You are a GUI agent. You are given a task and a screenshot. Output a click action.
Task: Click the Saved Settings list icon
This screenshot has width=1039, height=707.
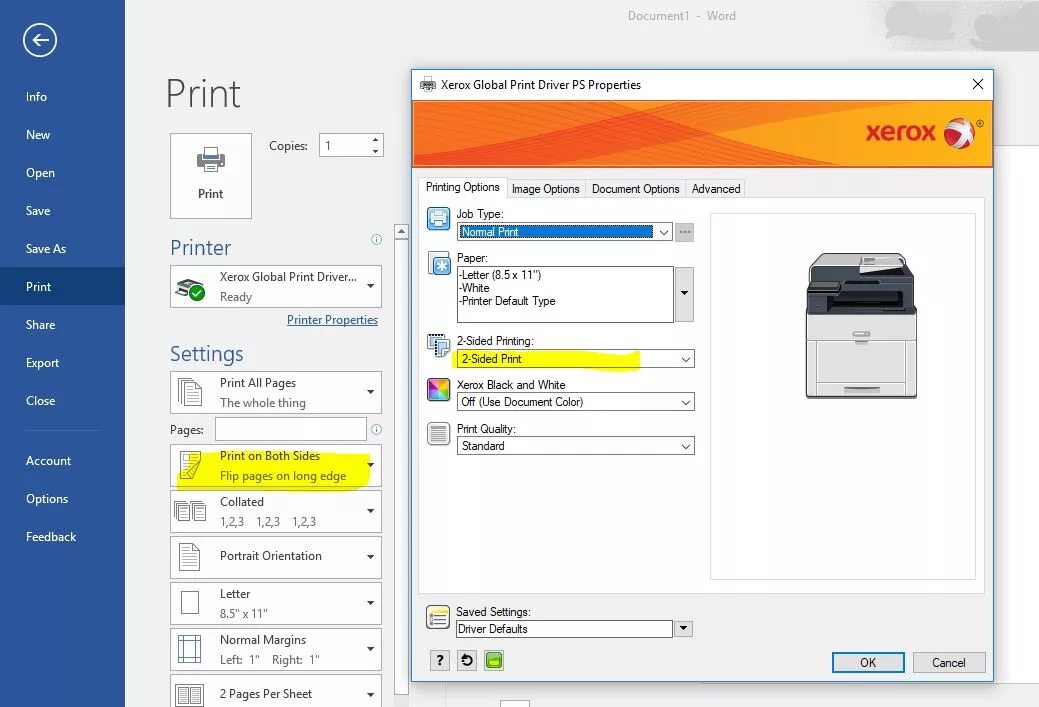click(x=438, y=618)
